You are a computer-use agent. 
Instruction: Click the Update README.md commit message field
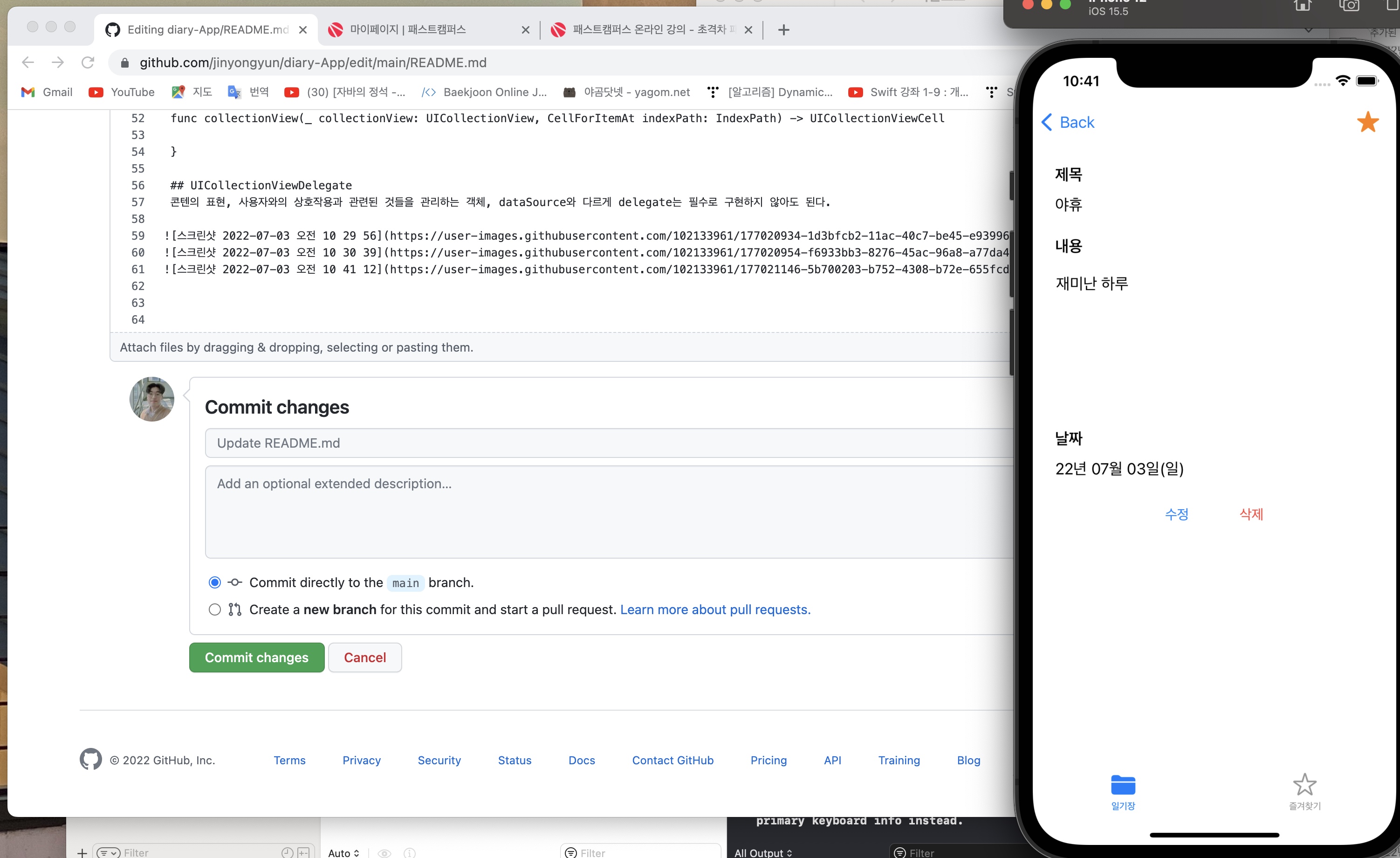coord(609,443)
